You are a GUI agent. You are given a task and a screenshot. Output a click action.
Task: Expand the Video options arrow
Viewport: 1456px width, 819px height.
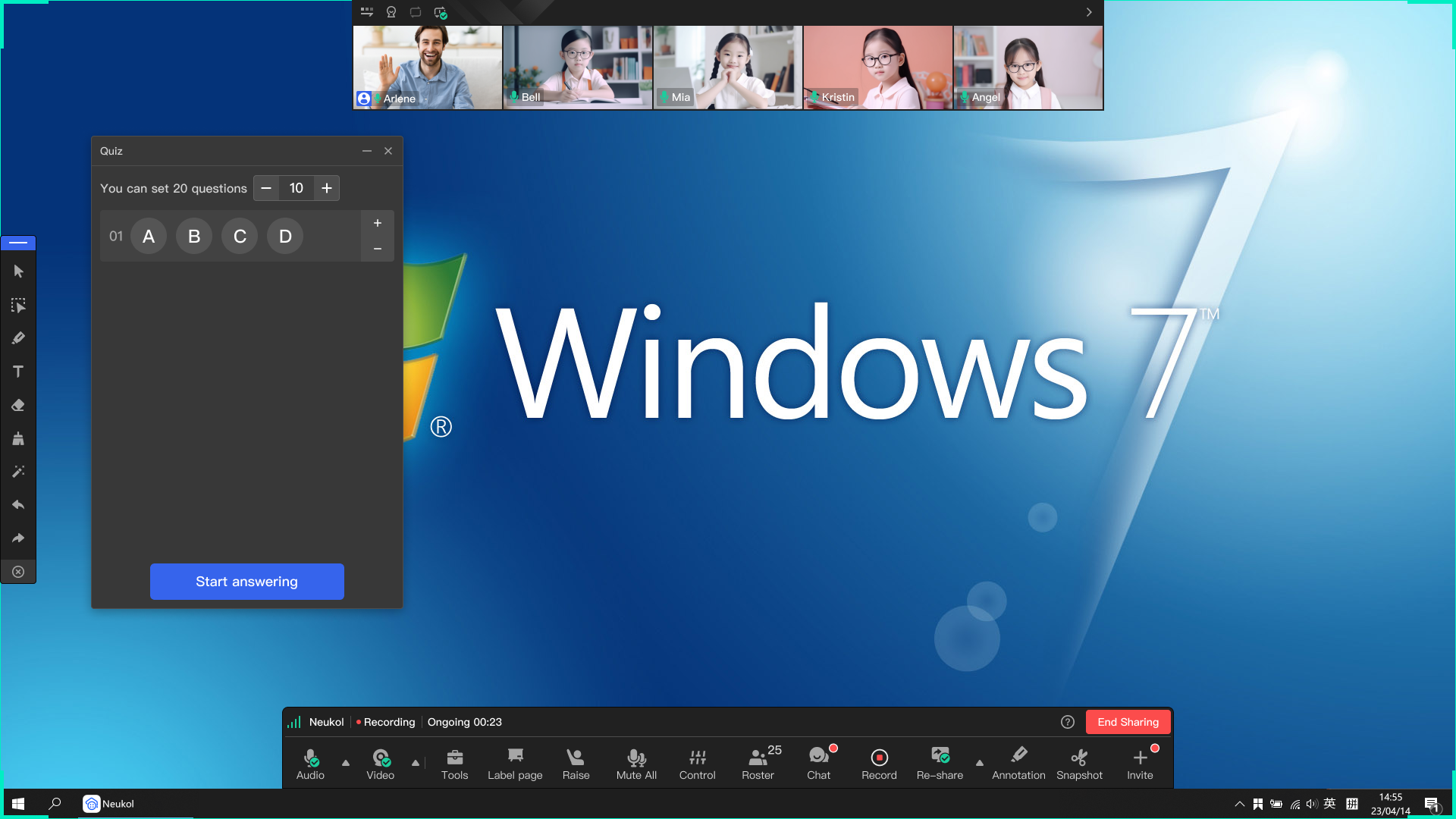[416, 763]
